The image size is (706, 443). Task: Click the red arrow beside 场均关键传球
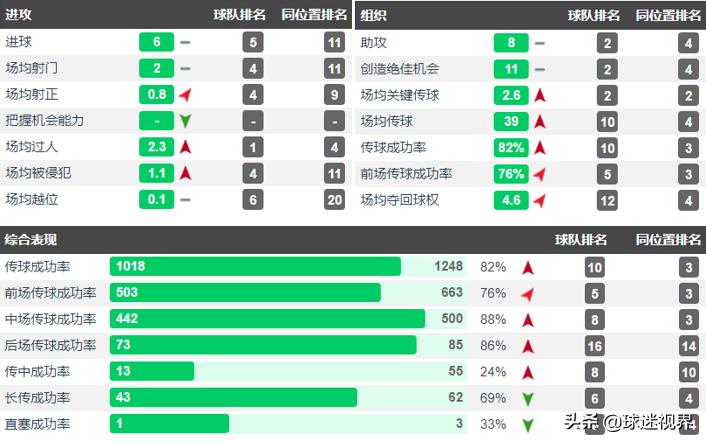tap(540, 95)
